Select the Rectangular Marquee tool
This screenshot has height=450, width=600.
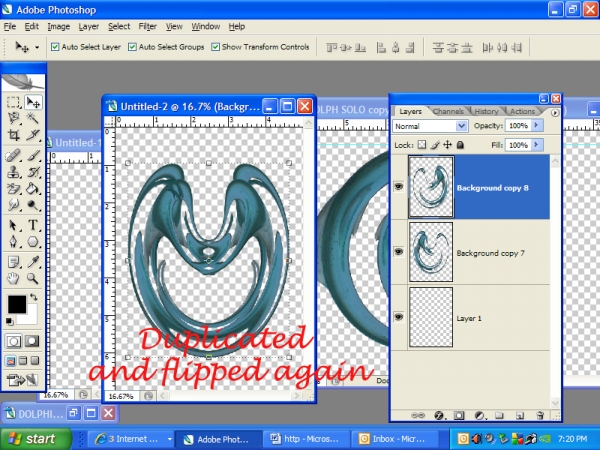[13, 102]
